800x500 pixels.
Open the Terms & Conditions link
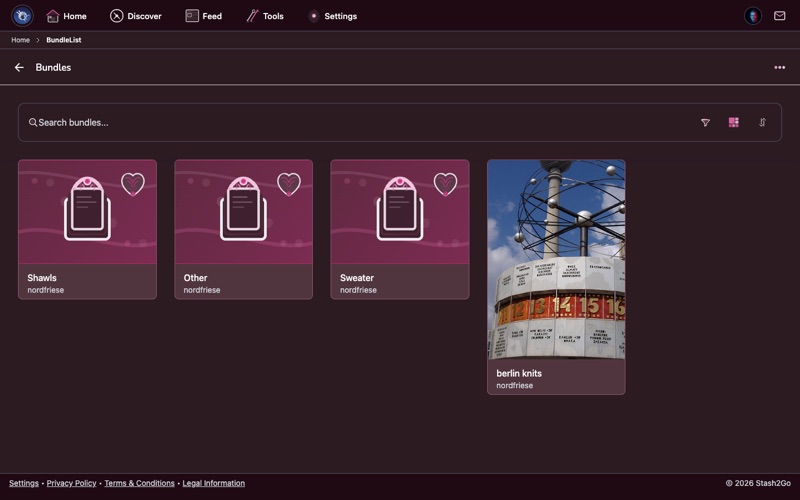click(x=139, y=483)
